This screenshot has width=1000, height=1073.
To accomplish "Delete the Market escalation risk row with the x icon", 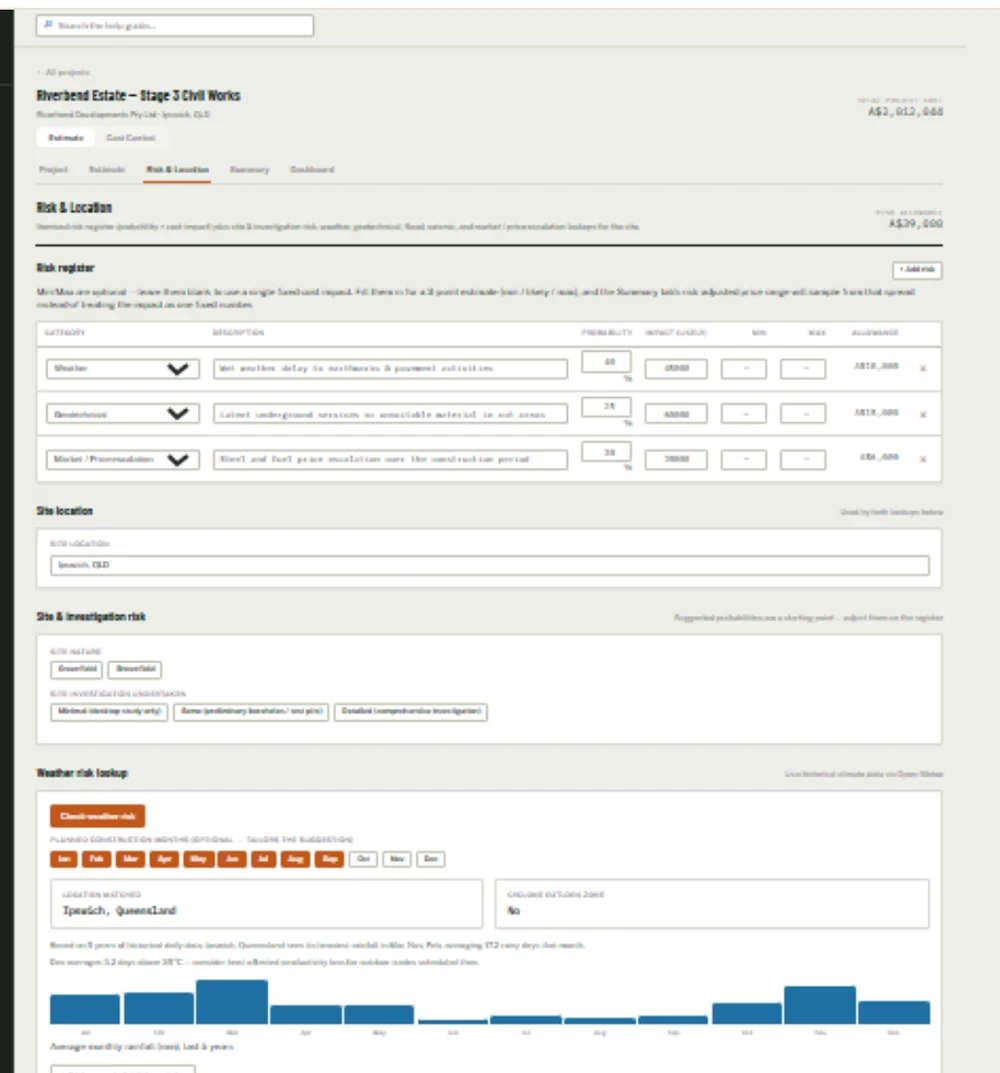I will (923, 459).
